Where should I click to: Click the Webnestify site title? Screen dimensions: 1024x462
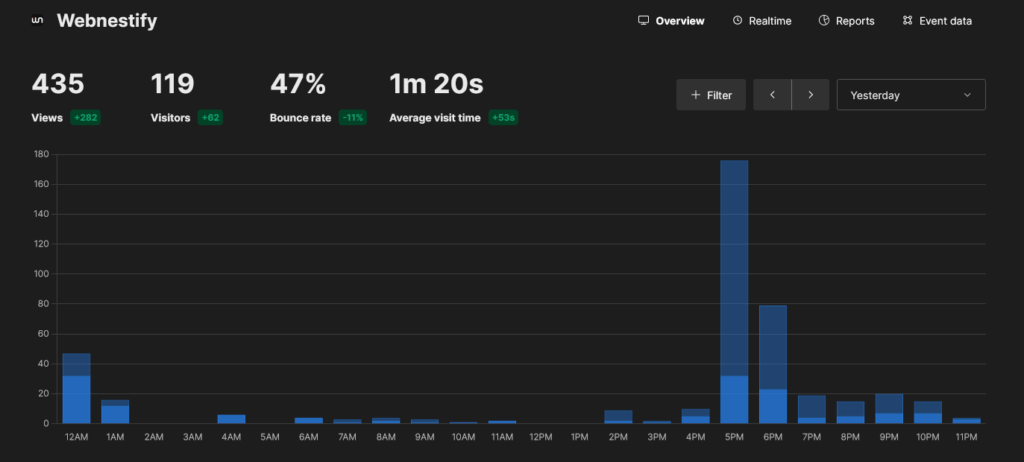107,21
